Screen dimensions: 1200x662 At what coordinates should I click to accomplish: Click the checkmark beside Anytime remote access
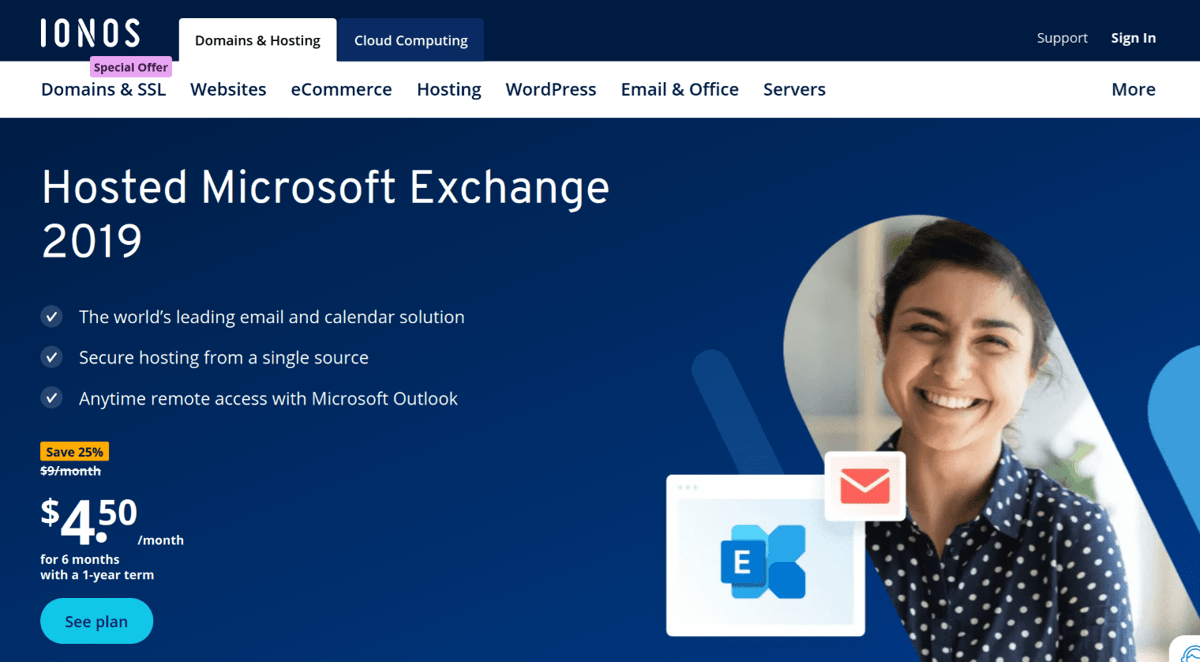point(51,398)
